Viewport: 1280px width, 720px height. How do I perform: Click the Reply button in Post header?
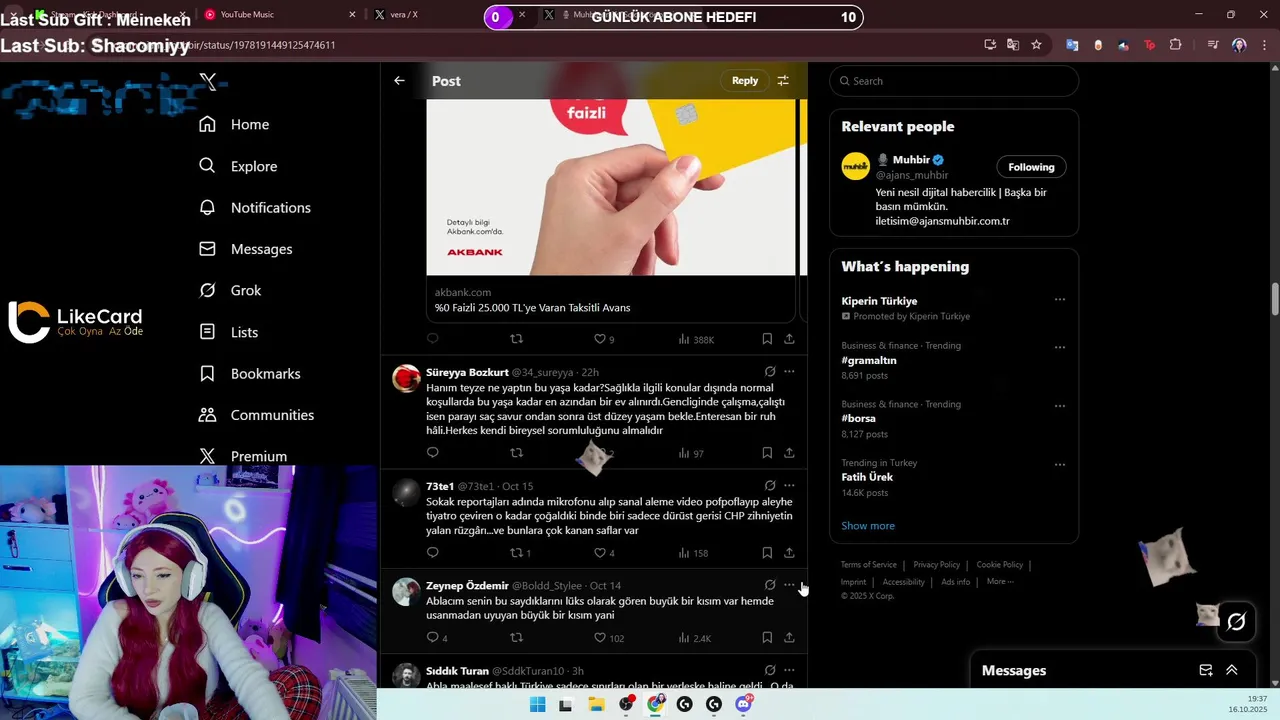tap(745, 81)
